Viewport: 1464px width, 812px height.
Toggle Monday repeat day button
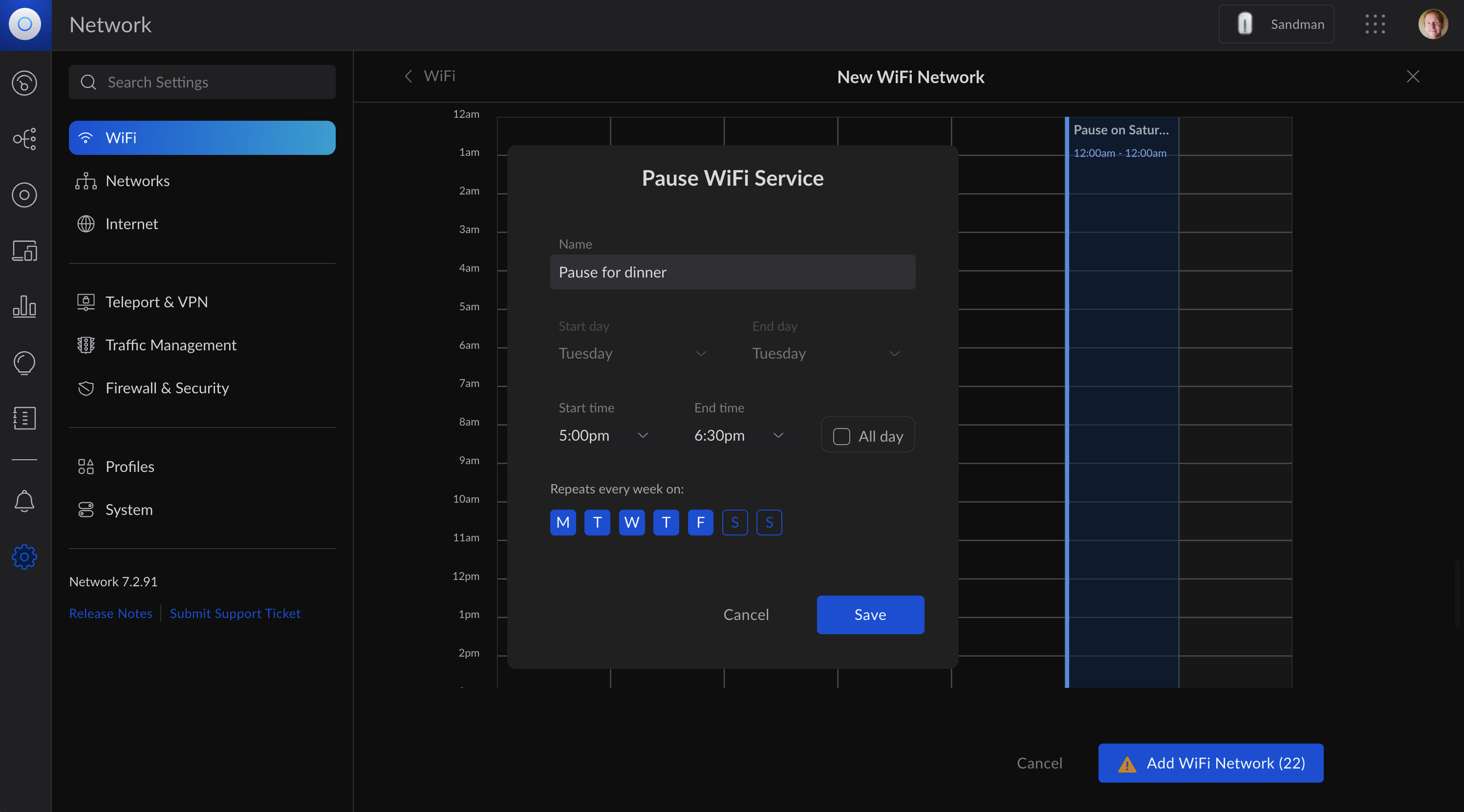[563, 522]
